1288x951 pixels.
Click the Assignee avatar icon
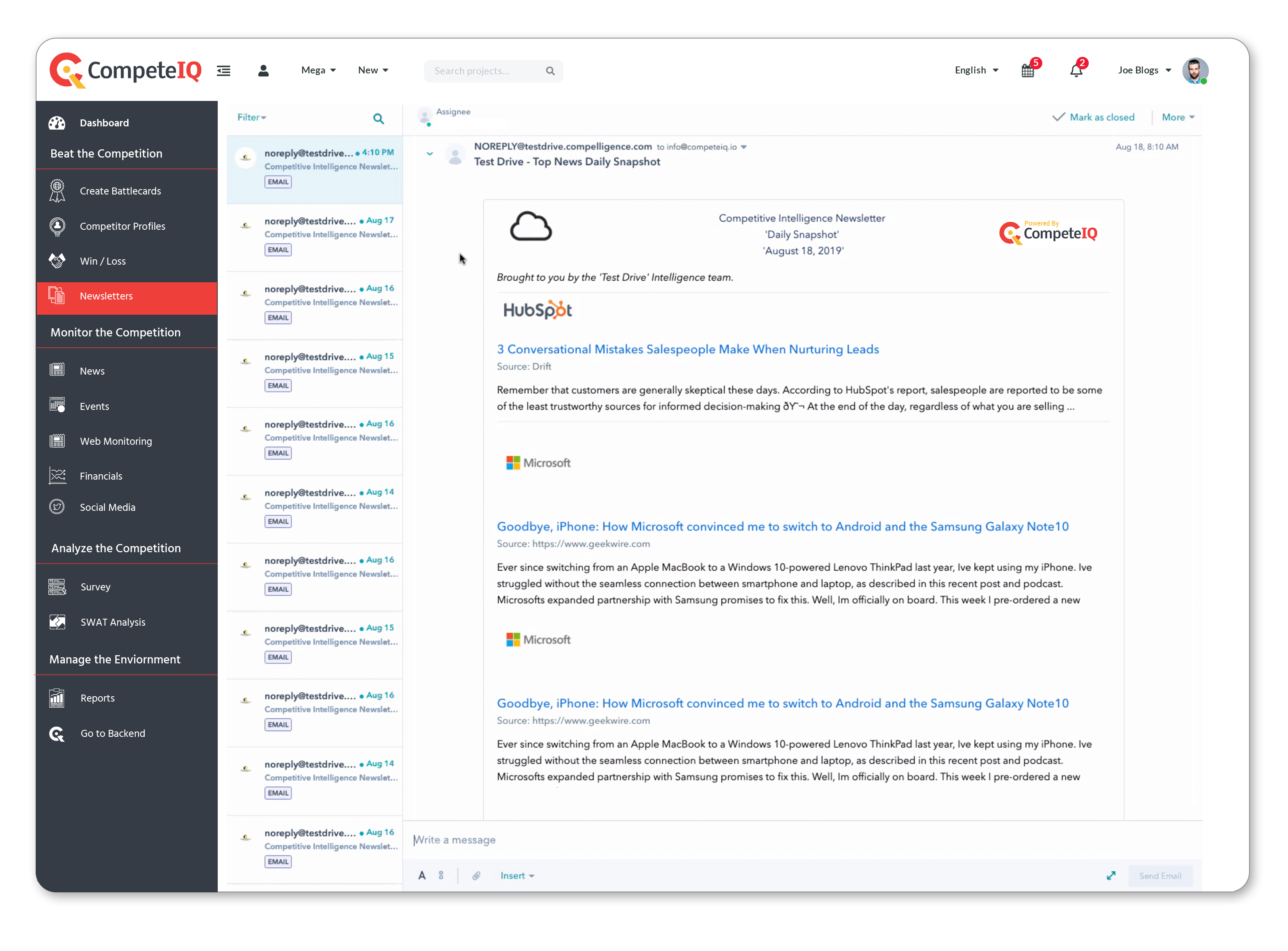coord(424,116)
